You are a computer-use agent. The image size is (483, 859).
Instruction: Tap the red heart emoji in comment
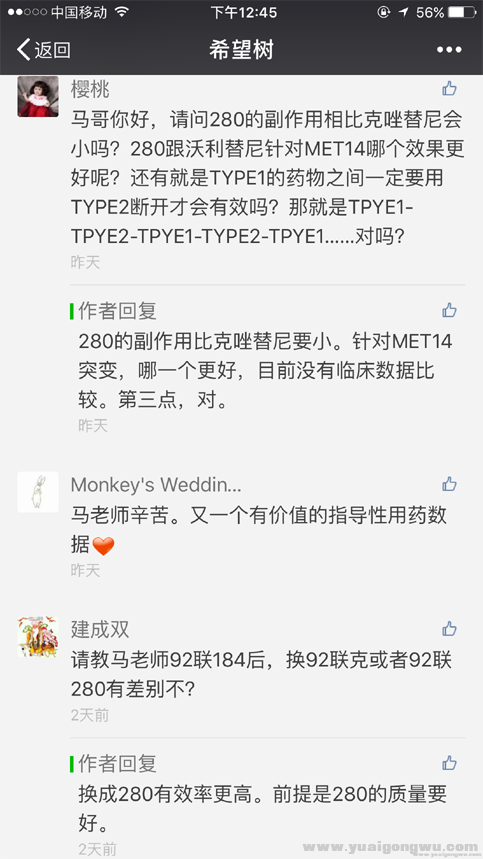point(103,546)
